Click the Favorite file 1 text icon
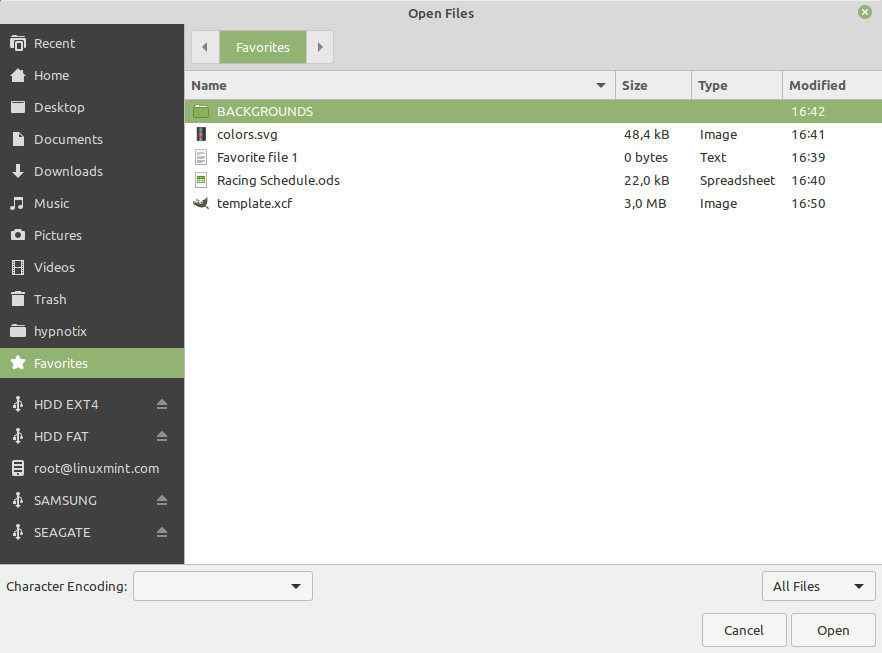 (x=201, y=157)
